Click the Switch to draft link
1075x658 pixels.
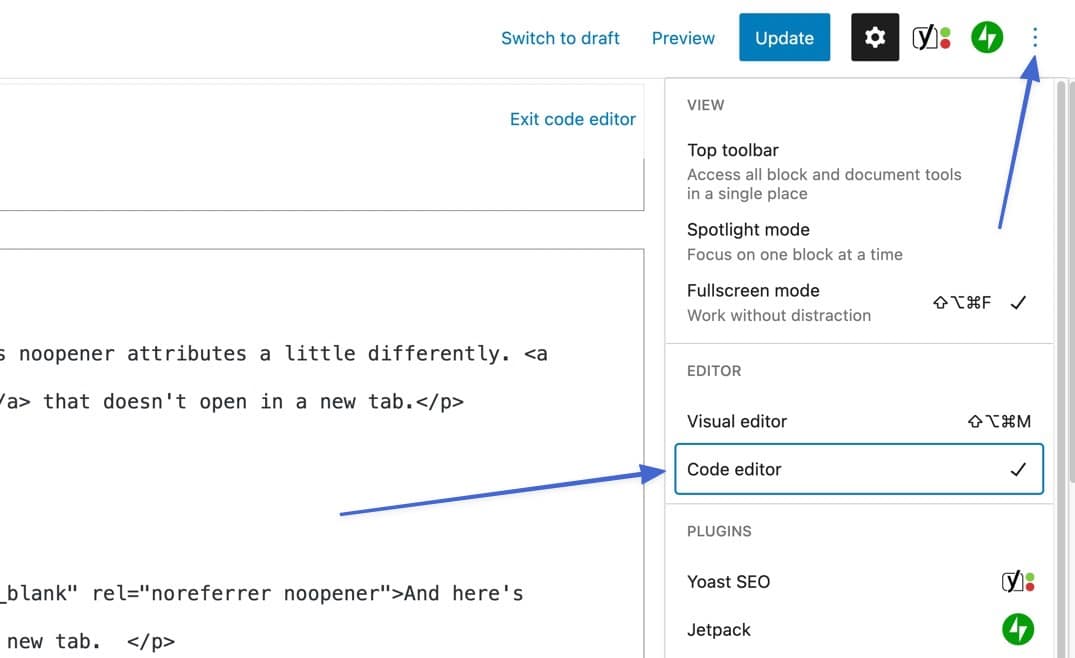coord(560,37)
